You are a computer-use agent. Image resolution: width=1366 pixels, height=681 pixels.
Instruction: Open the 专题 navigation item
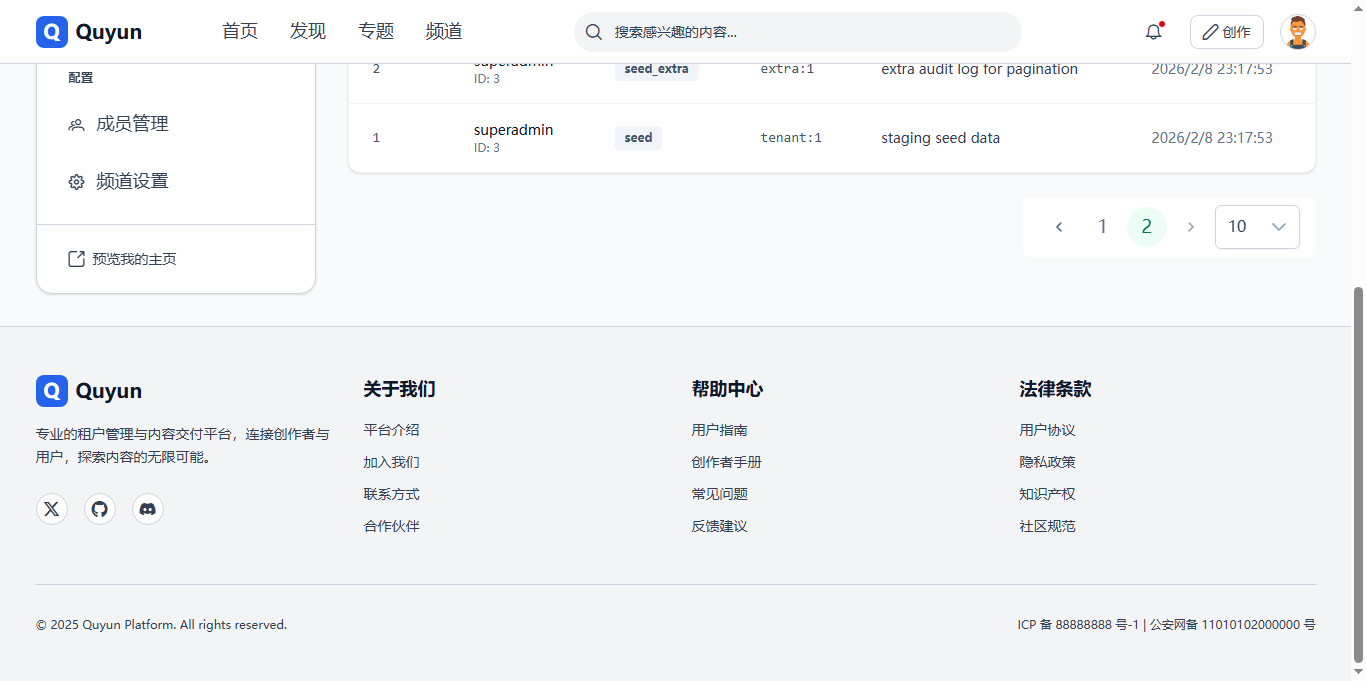click(x=376, y=31)
